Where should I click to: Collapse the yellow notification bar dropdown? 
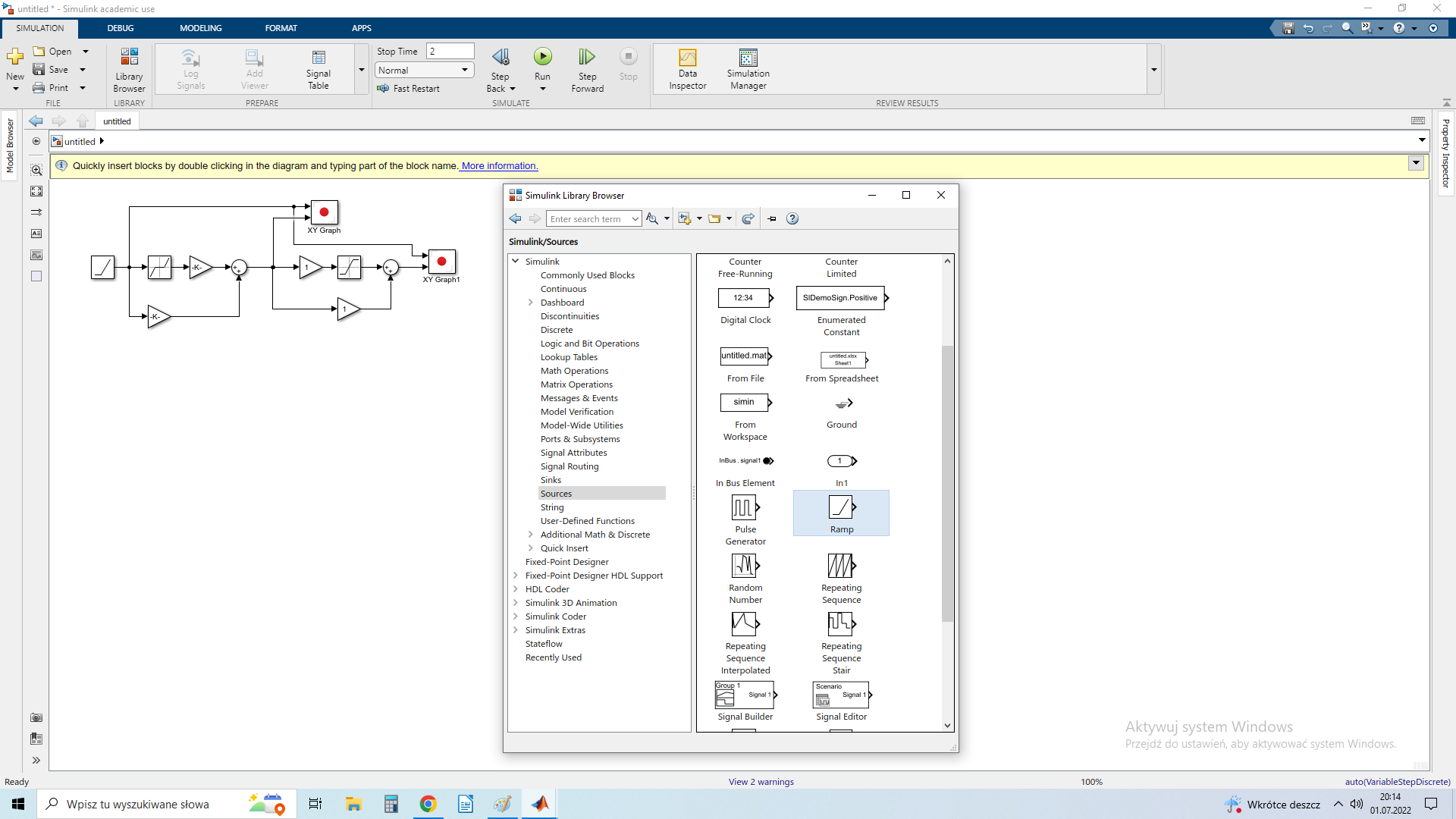pos(1415,163)
